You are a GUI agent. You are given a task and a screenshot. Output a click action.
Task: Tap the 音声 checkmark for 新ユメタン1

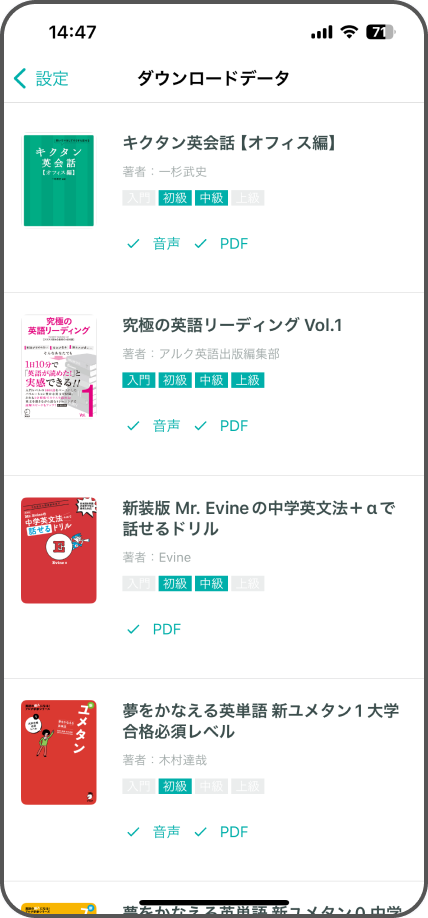point(133,832)
